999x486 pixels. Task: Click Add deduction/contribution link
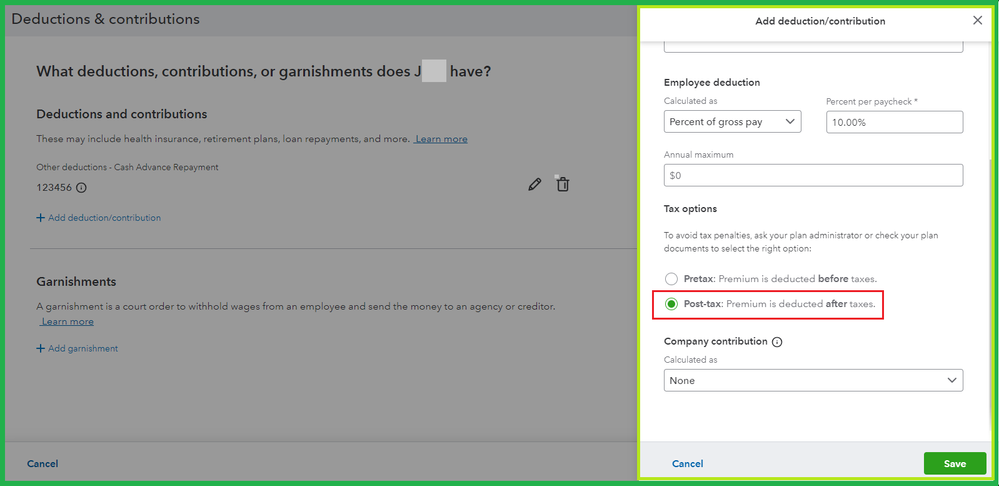[x=99, y=218]
